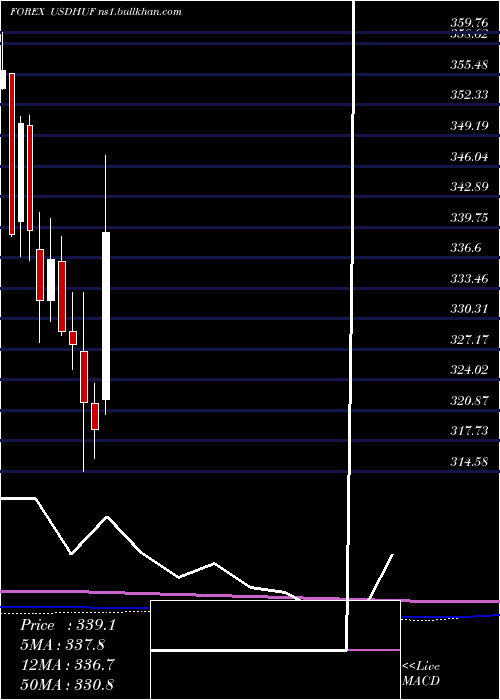Click the 50MA : 330.8 readout
500x700 pixels.
(x=67, y=684)
